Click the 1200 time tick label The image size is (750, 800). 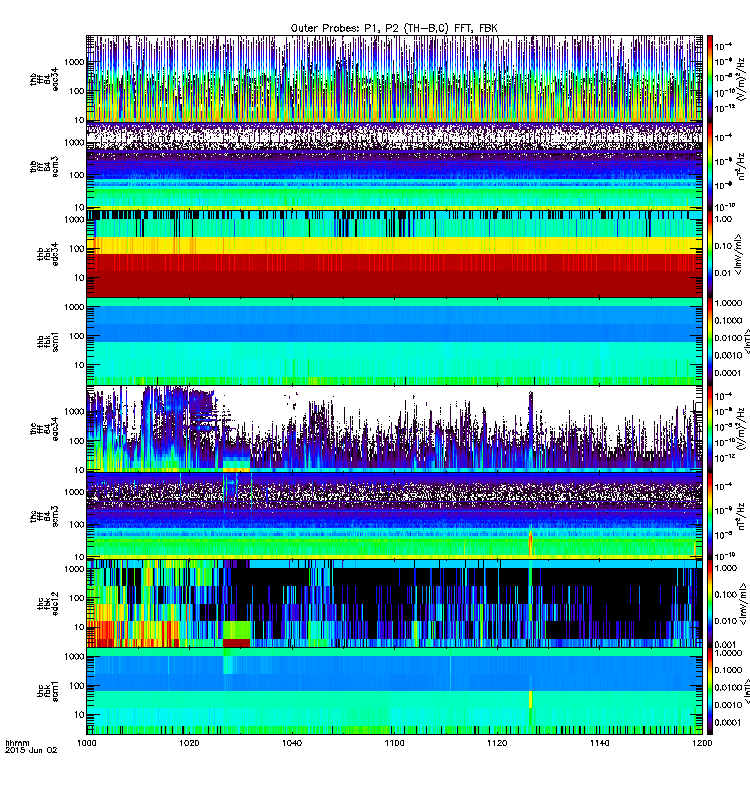tap(702, 743)
